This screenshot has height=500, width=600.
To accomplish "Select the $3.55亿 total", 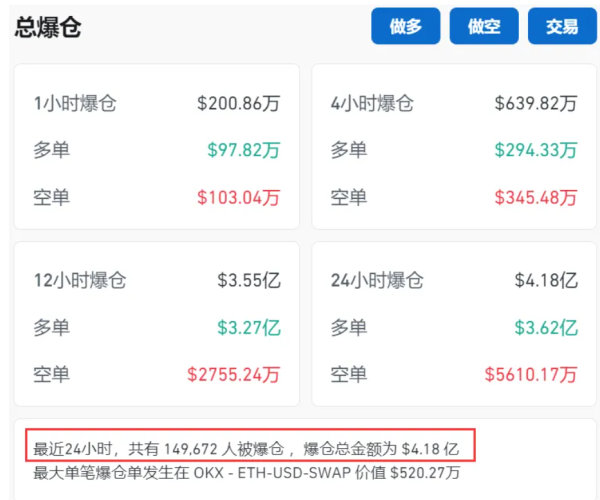I will coord(249,280).
